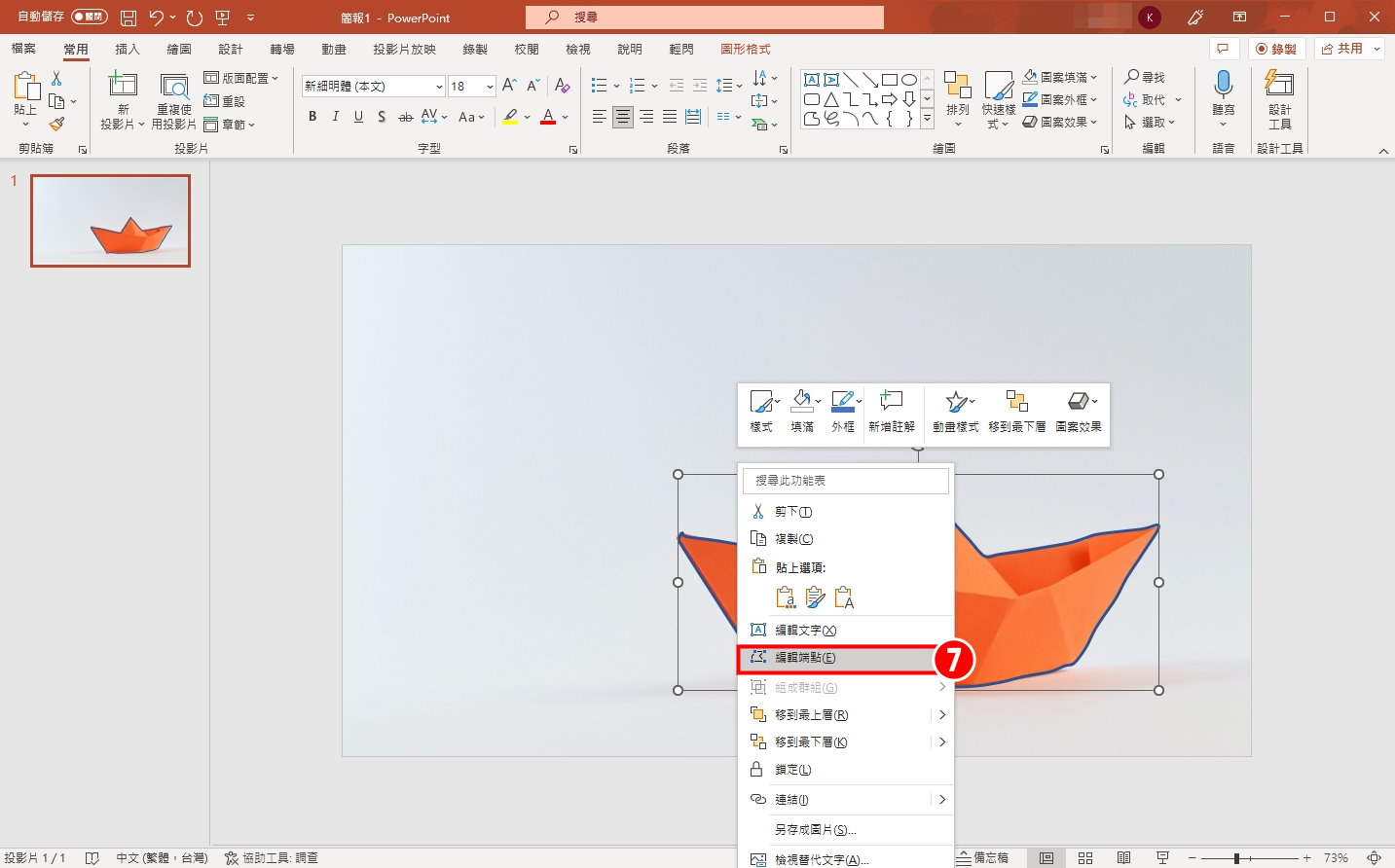Click the Save icon in title bar
This screenshot has width=1395, height=868.
(x=128, y=18)
